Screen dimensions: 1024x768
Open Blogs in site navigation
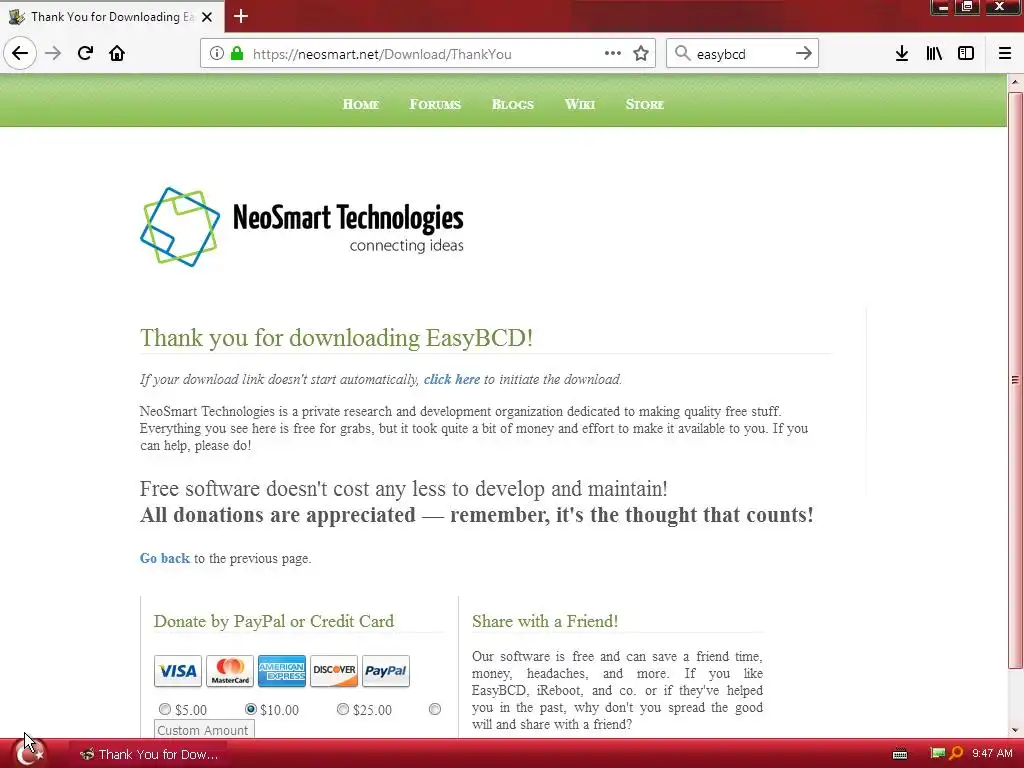click(513, 104)
